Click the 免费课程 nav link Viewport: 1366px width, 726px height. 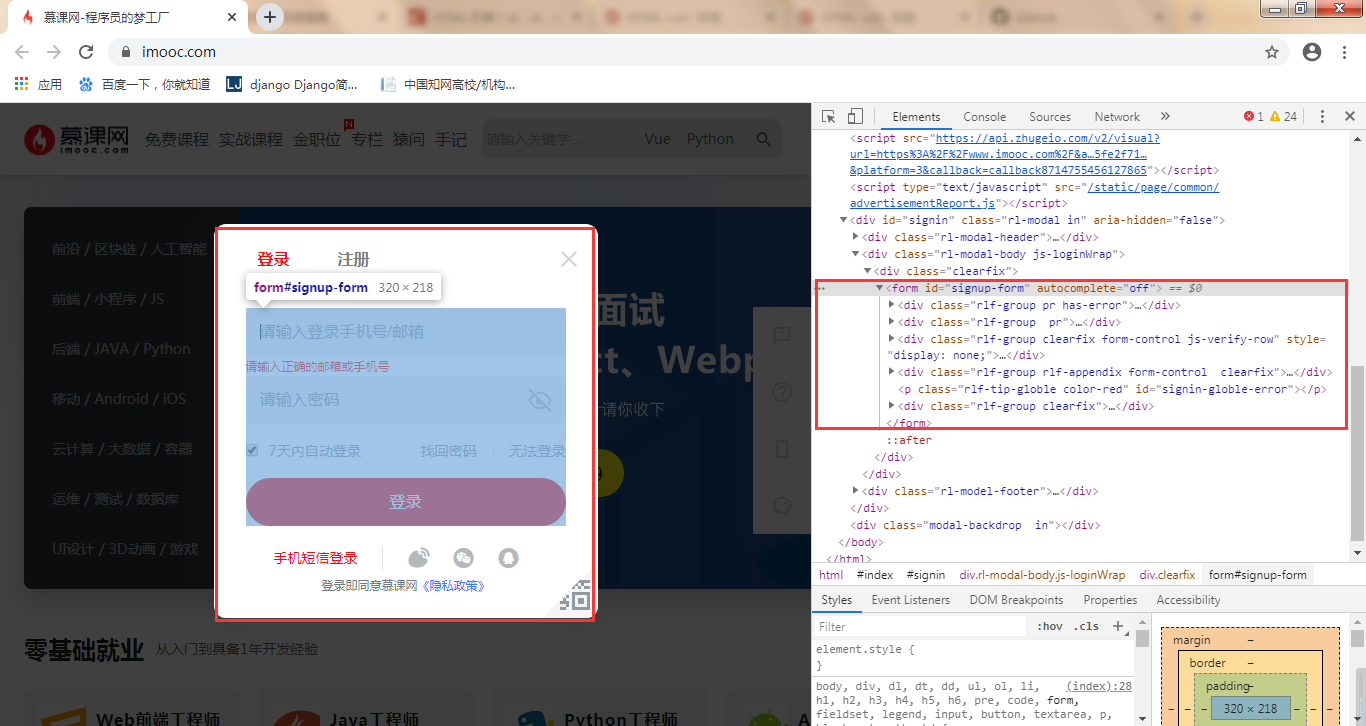tap(177, 139)
